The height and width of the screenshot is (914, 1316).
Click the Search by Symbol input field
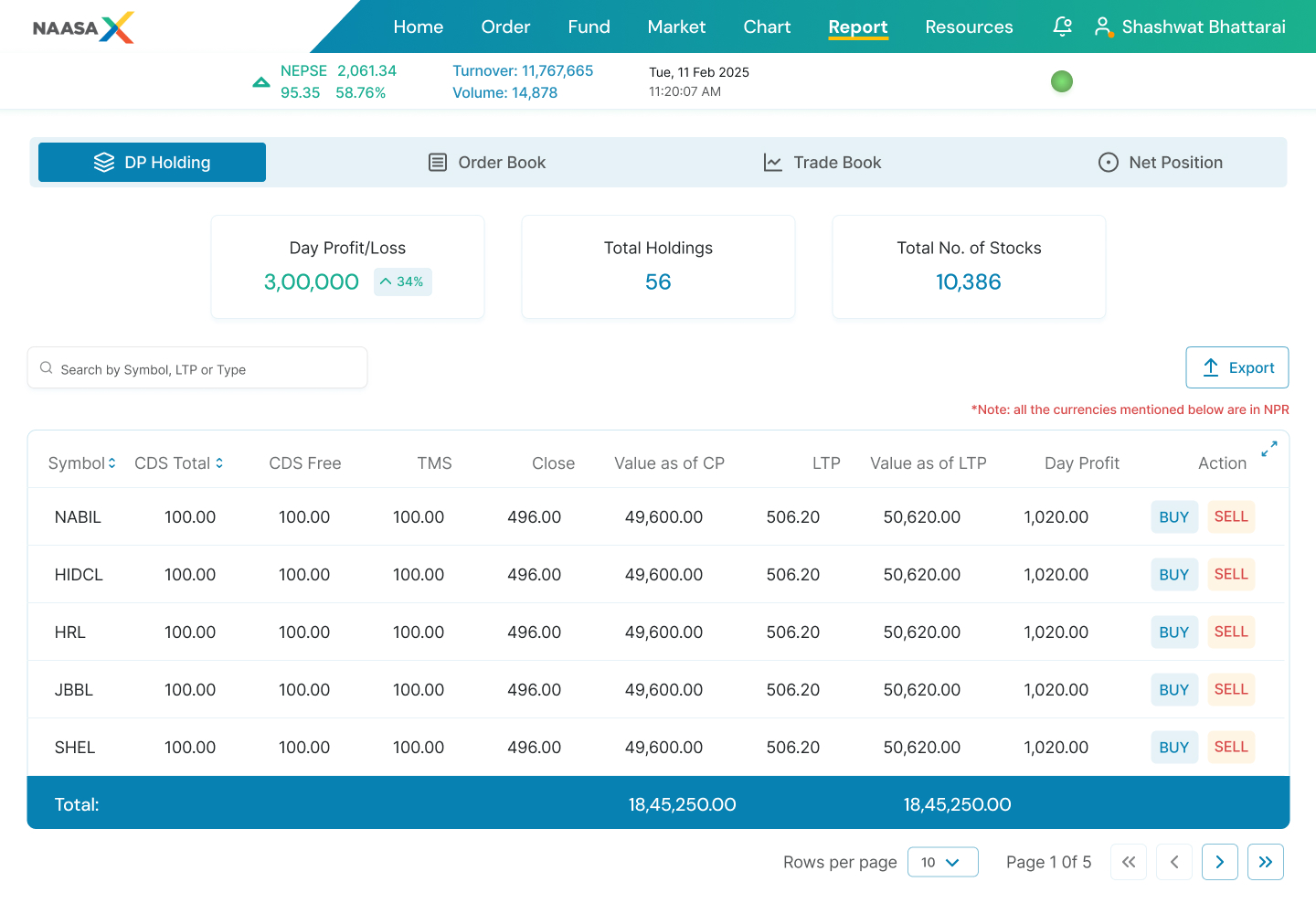196,367
